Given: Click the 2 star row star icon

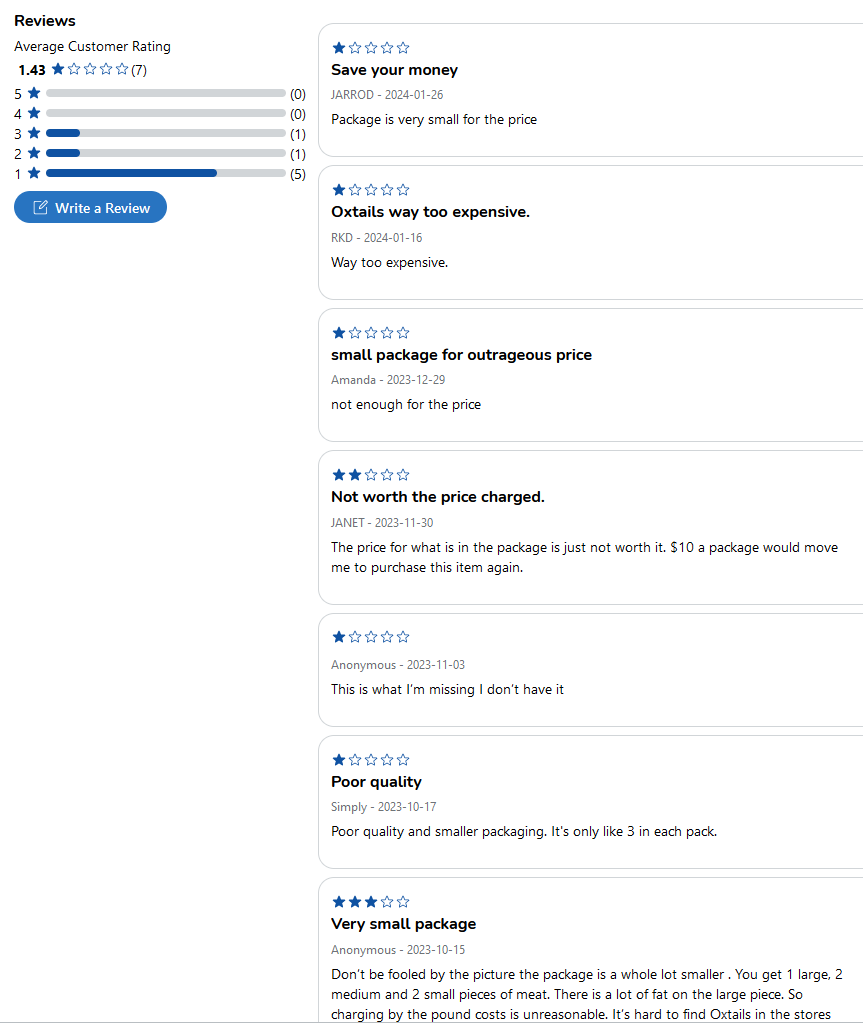Looking at the screenshot, I should pyautogui.click(x=35, y=153).
